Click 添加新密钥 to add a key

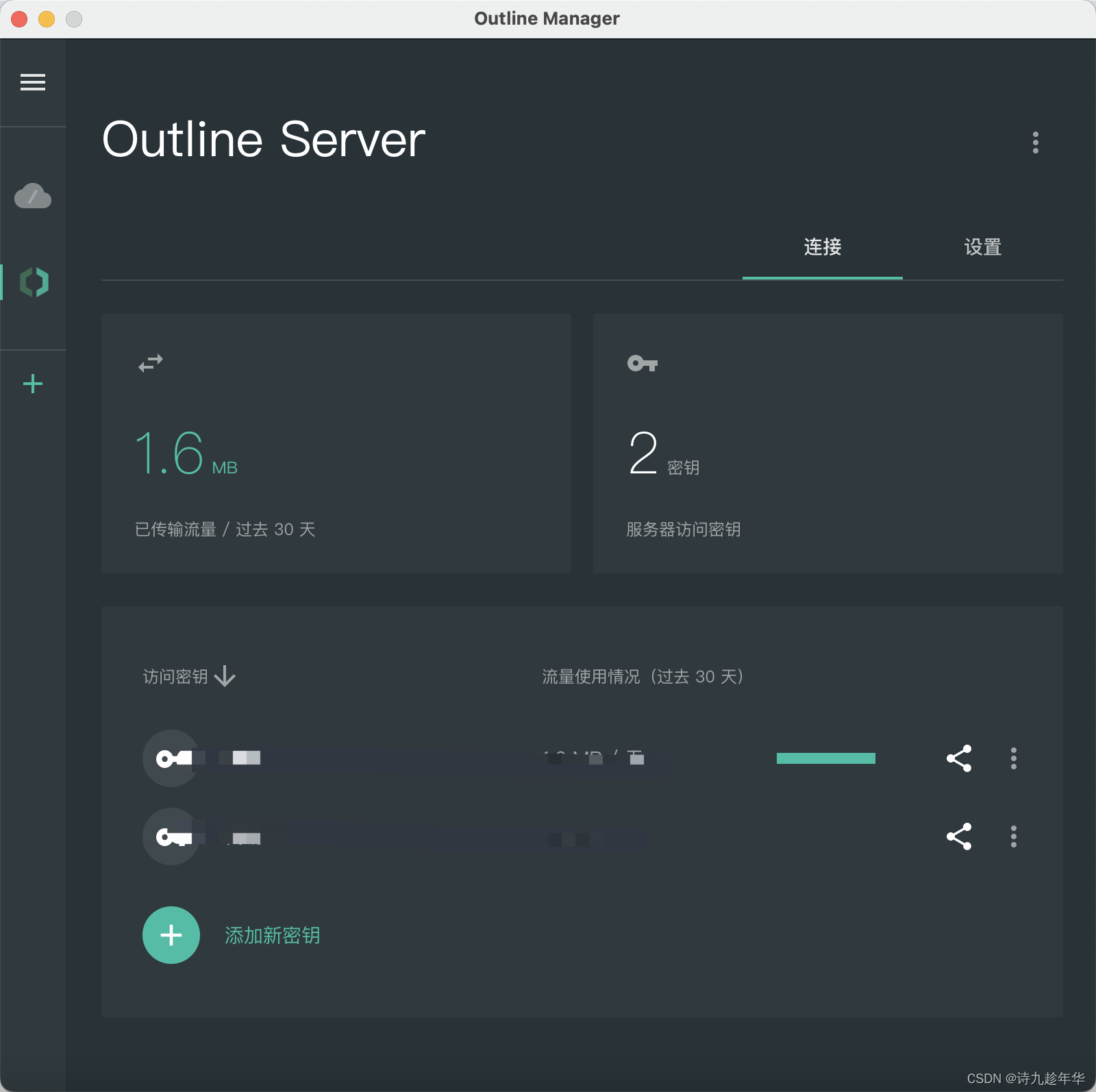click(x=272, y=935)
